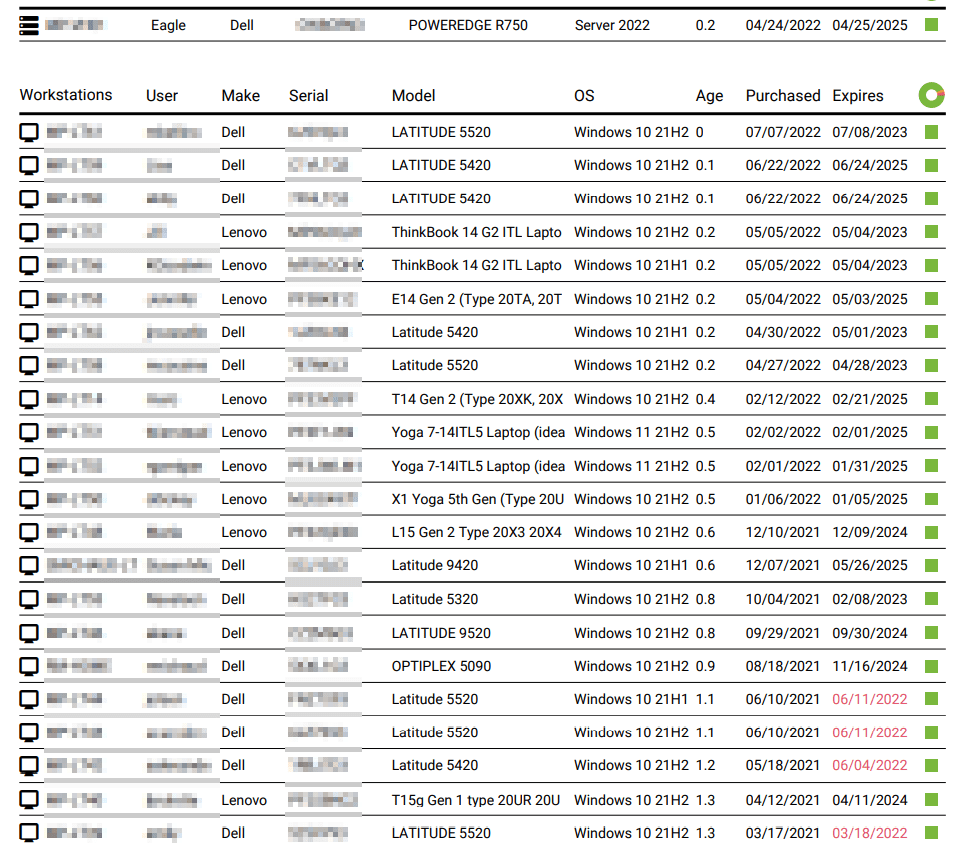This screenshot has width=961, height=843.
Task: Click the green status square in the POWEREDGE R750 row
Action: (x=932, y=25)
